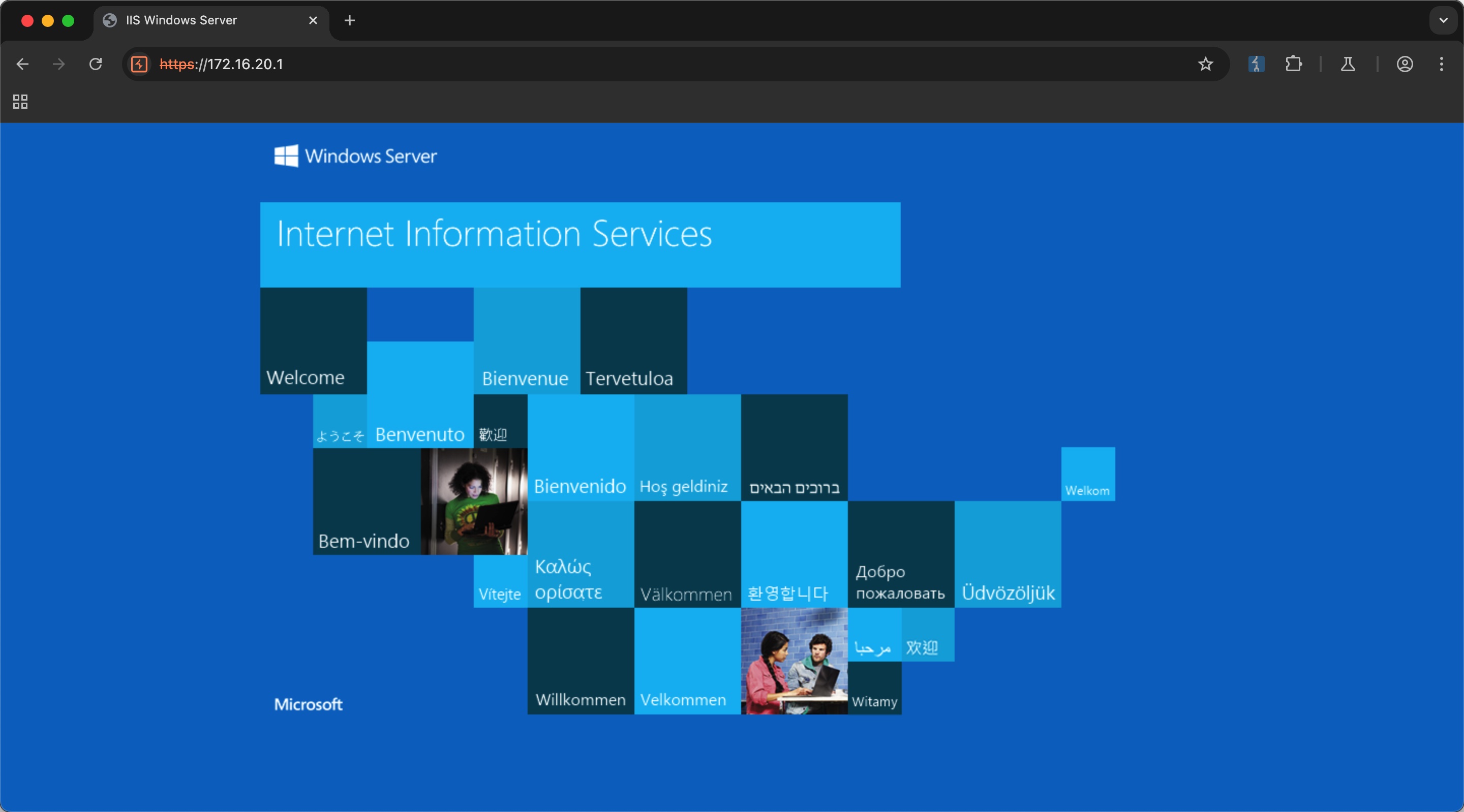The height and width of the screenshot is (812, 1464).
Task: Click the woman with laptop photo tile
Action: tap(475, 501)
